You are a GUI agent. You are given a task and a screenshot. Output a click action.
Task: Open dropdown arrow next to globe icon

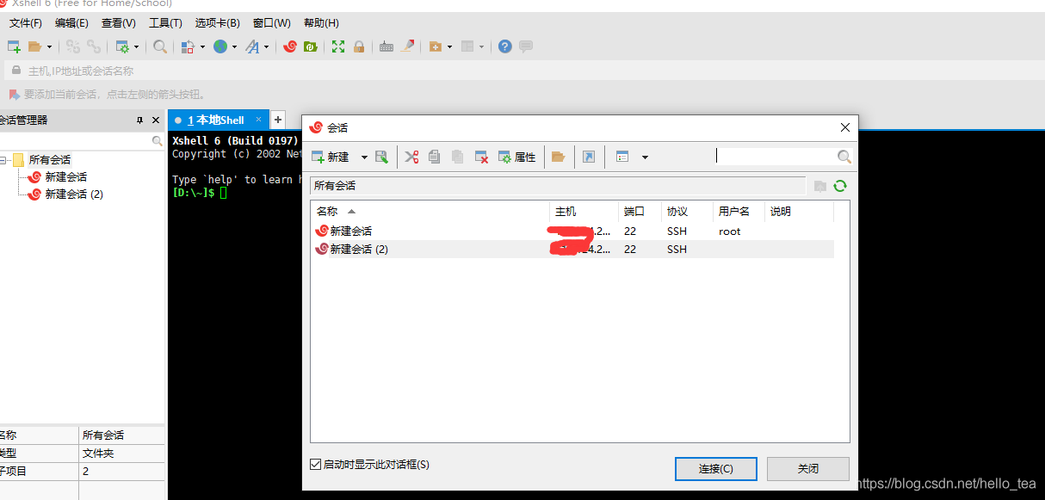click(x=234, y=47)
